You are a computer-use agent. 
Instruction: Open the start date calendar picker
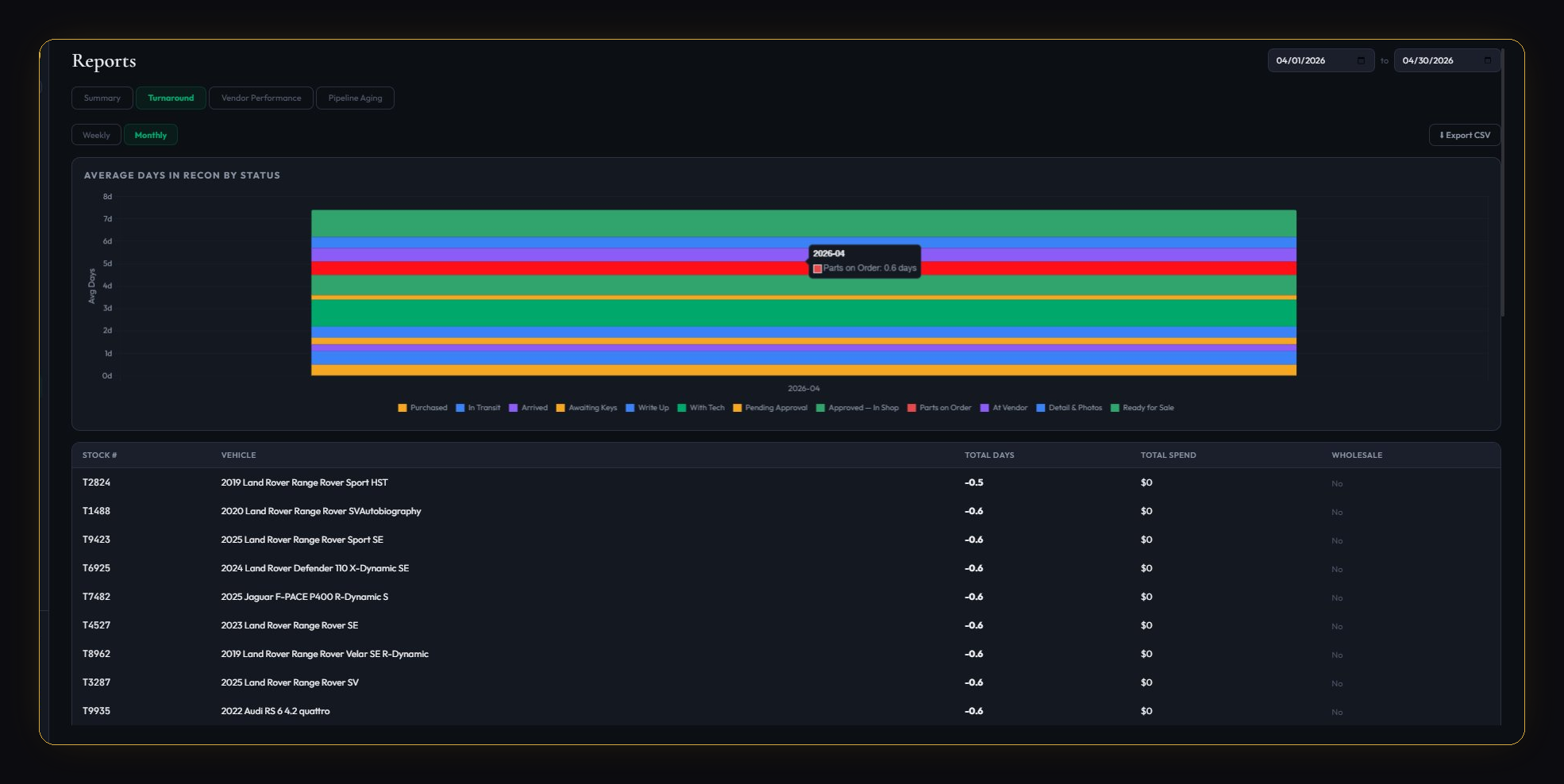tap(1362, 60)
